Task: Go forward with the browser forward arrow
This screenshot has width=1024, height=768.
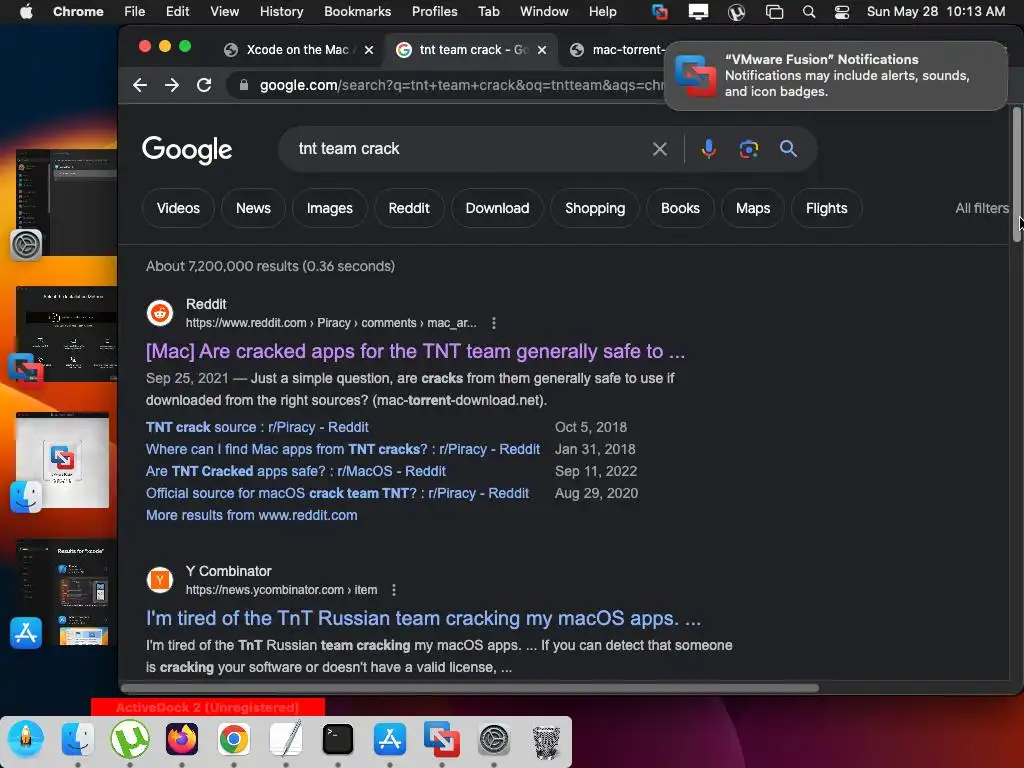Action: pos(172,85)
